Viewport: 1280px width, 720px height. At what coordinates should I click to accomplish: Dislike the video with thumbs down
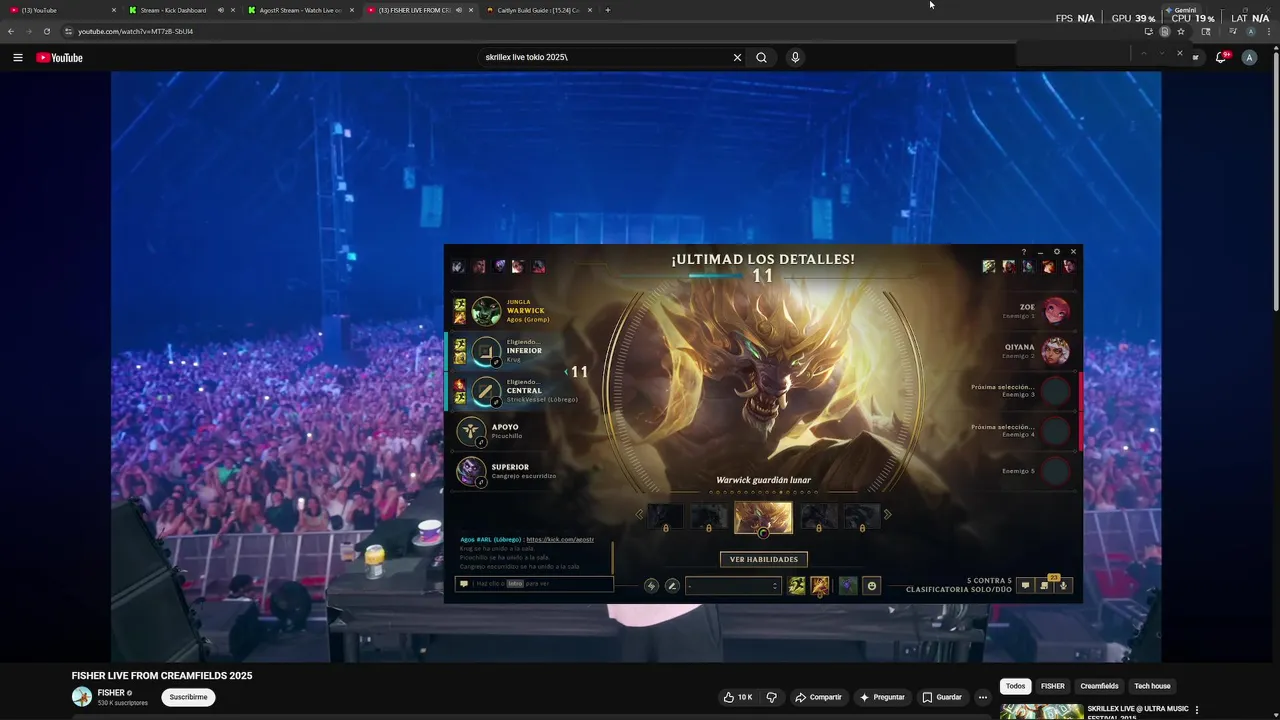tap(771, 697)
